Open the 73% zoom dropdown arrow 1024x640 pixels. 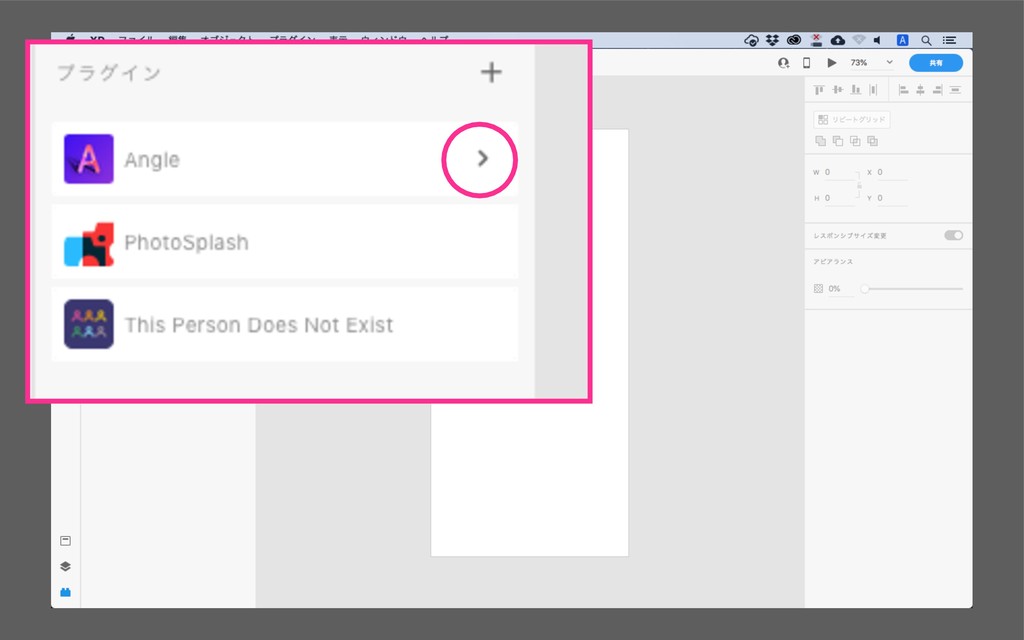click(889, 63)
